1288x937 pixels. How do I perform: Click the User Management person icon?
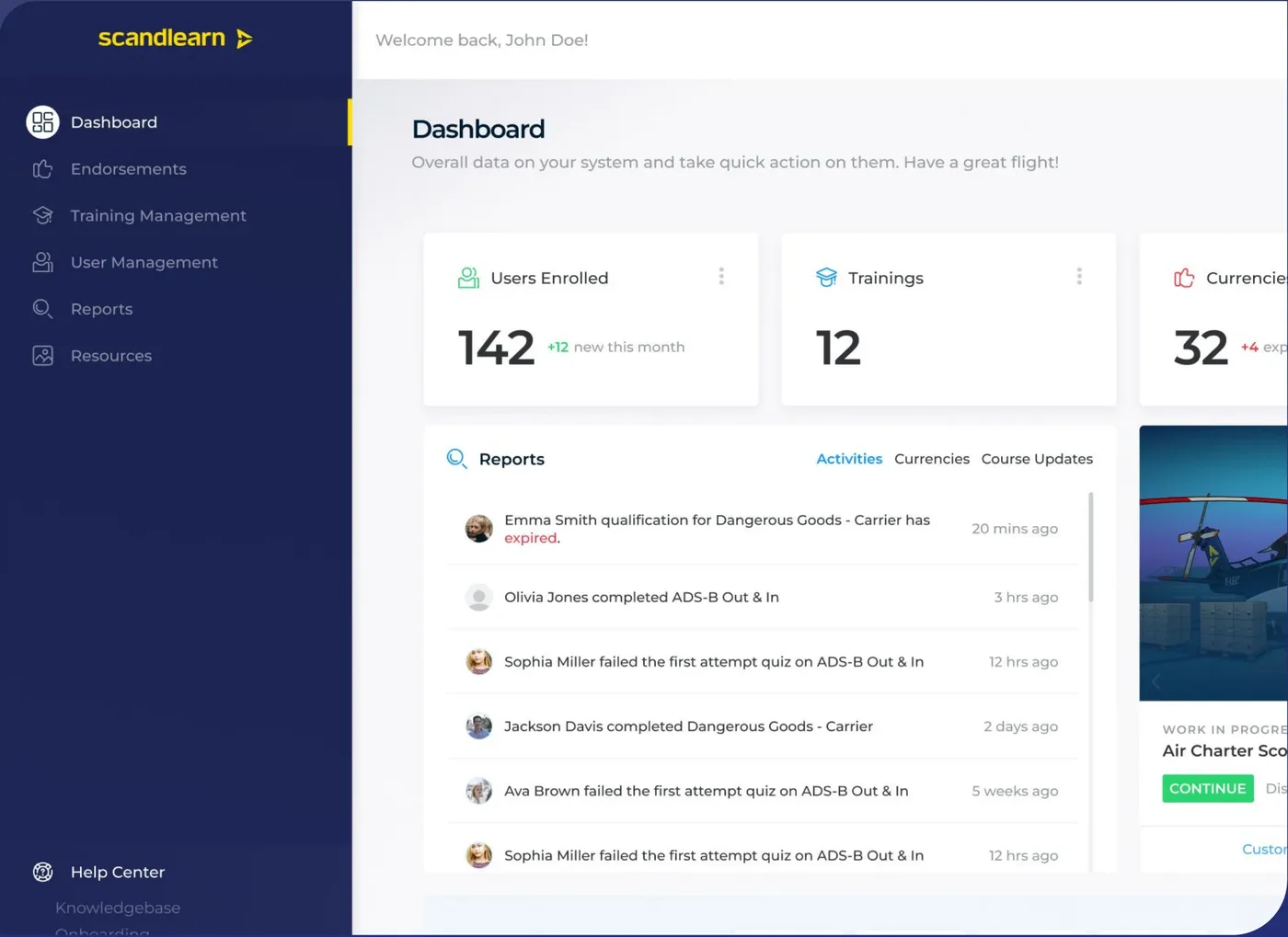coord(42,262)
